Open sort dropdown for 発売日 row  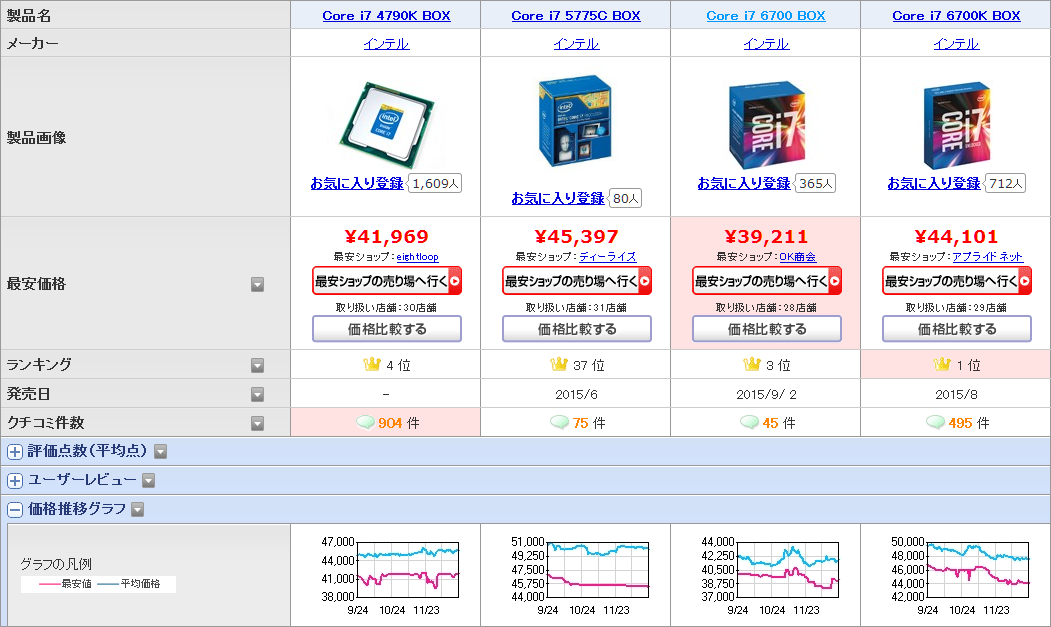tap(257, 394)
